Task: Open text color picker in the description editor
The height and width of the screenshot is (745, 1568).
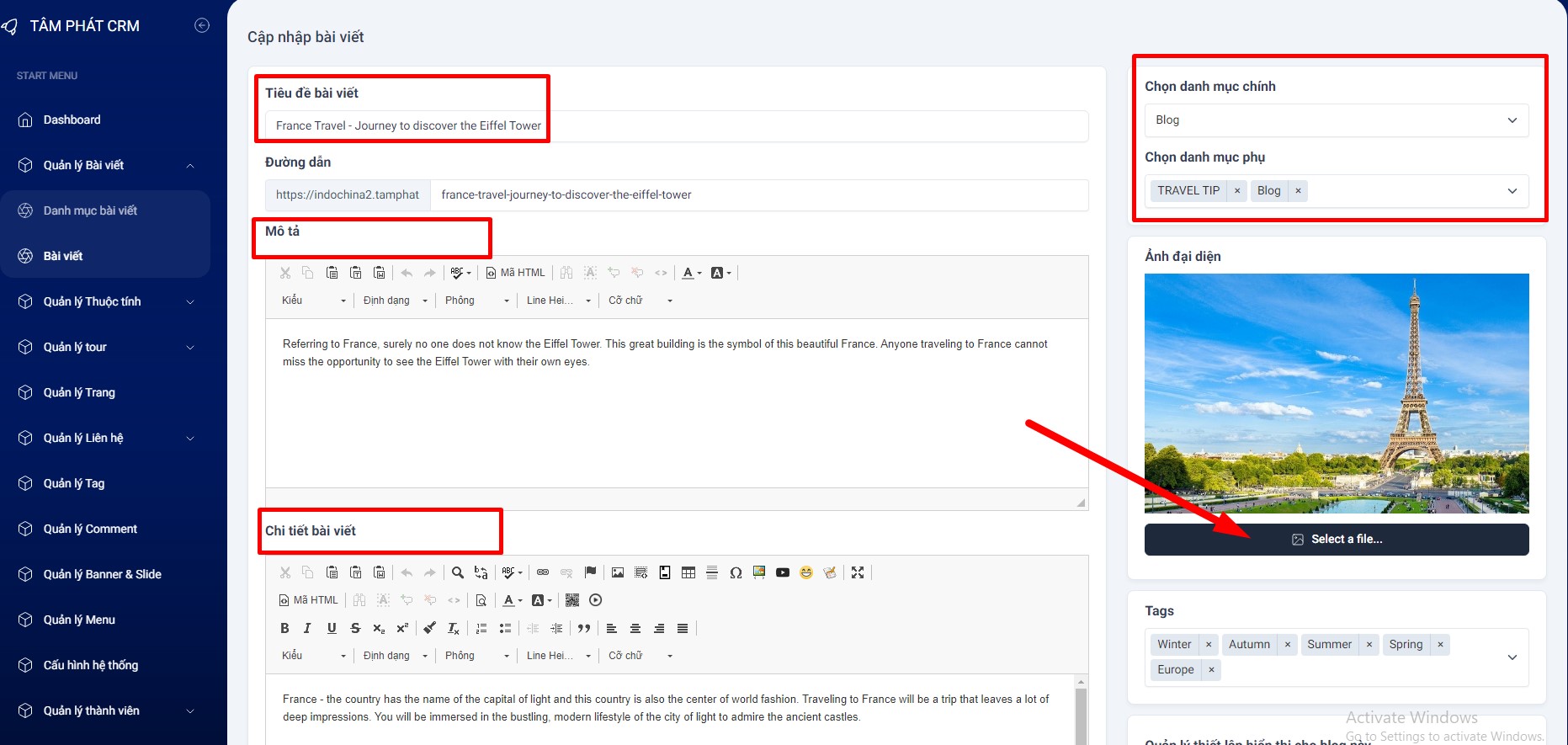Action: pos(691,273)
